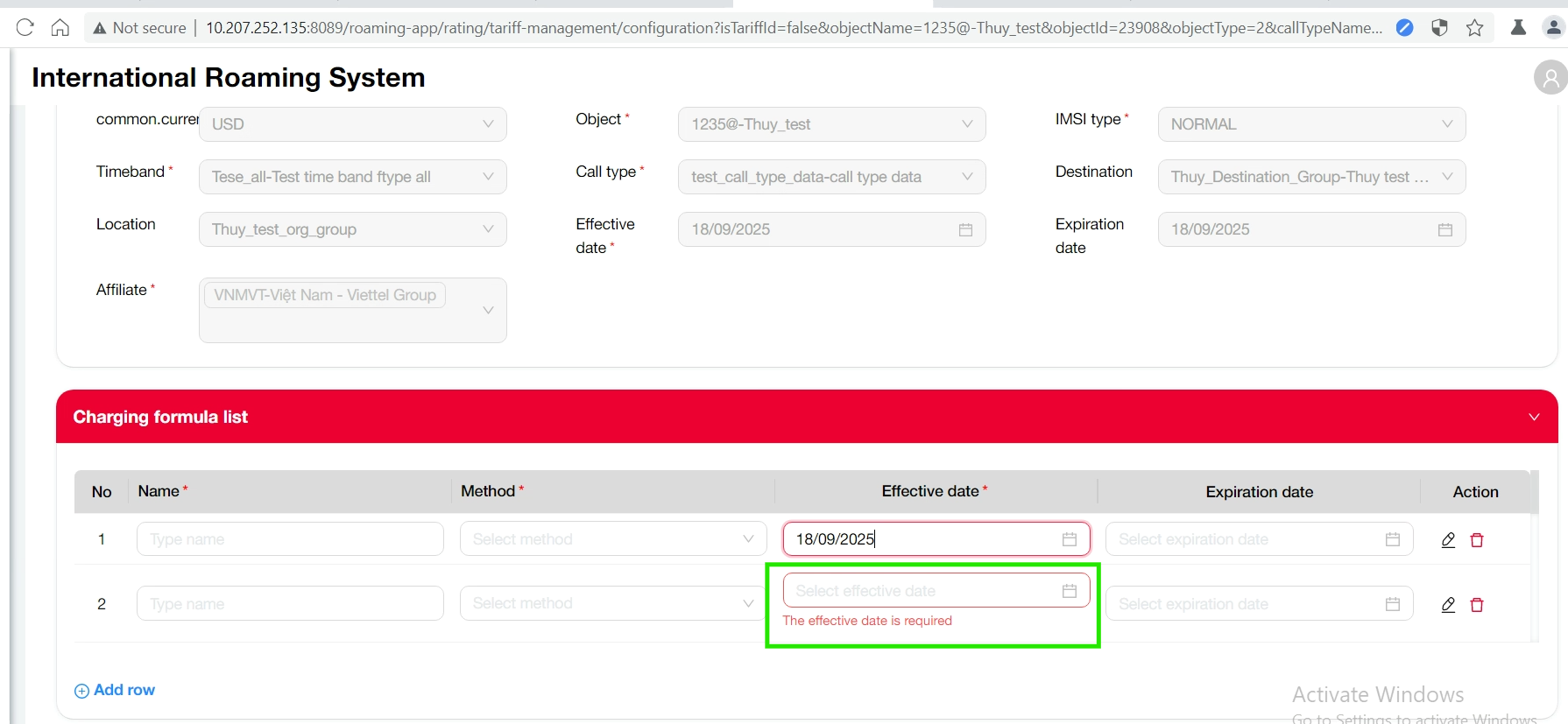Reload the page with the refresh icon
This screenshot has width=1568, height=724.
[25, 28]
